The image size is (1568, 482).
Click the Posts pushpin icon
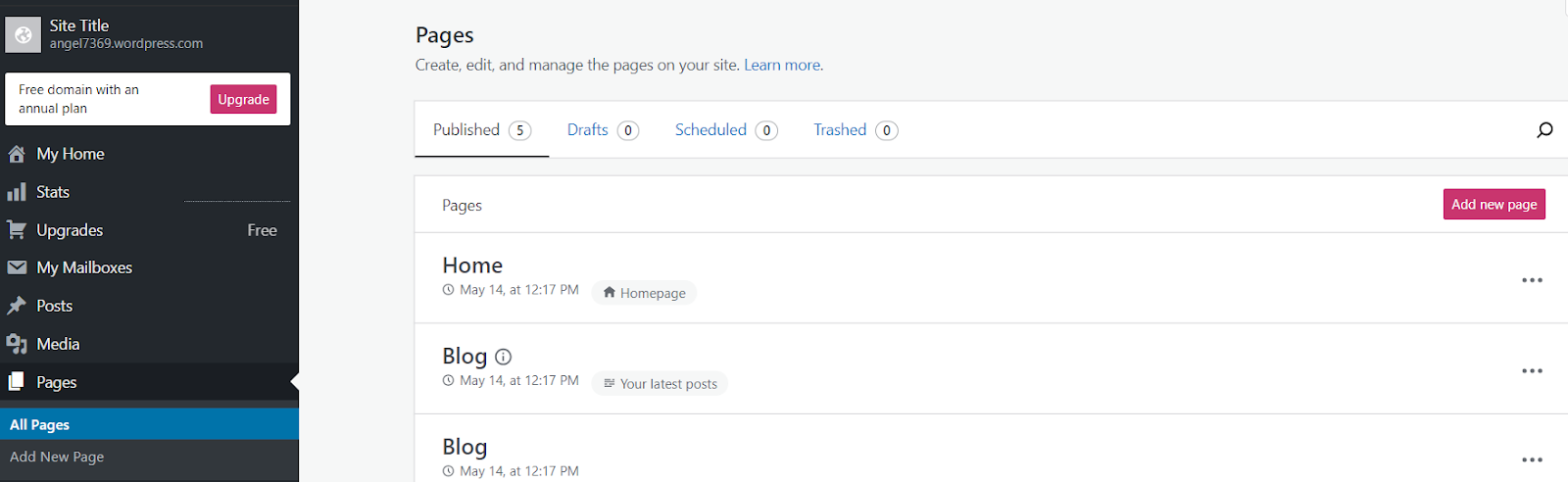click(x=17, y=306)
